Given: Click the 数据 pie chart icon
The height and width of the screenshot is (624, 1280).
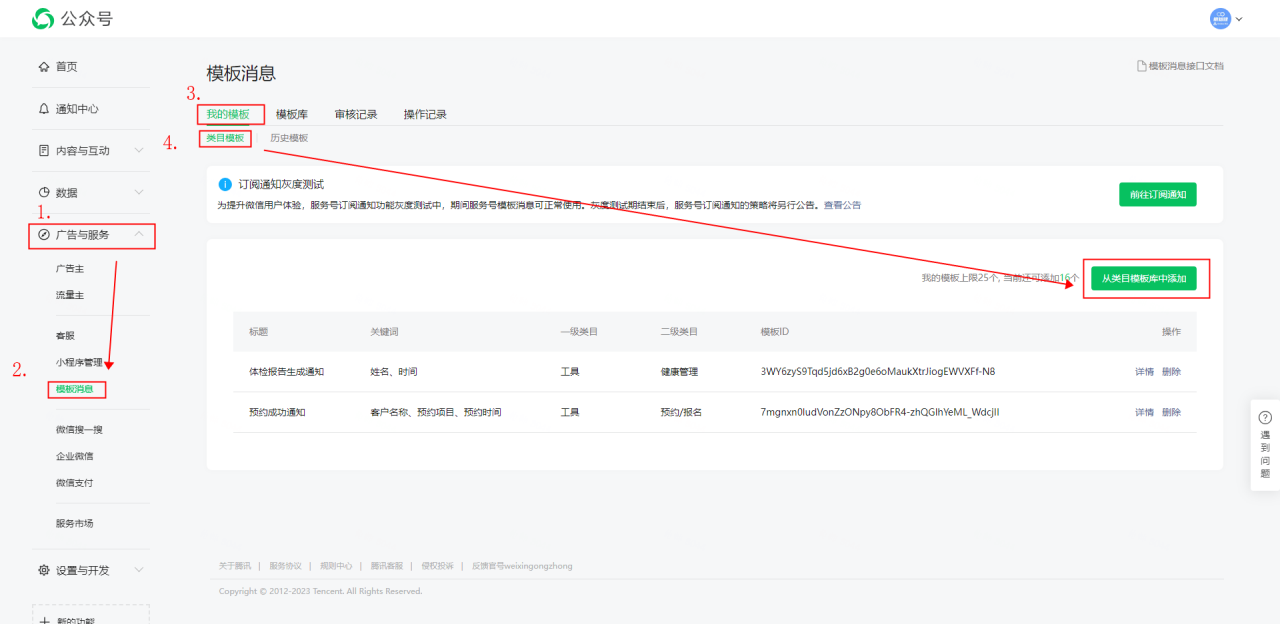Looking at the screenshot, I should [x=43, y=193].
